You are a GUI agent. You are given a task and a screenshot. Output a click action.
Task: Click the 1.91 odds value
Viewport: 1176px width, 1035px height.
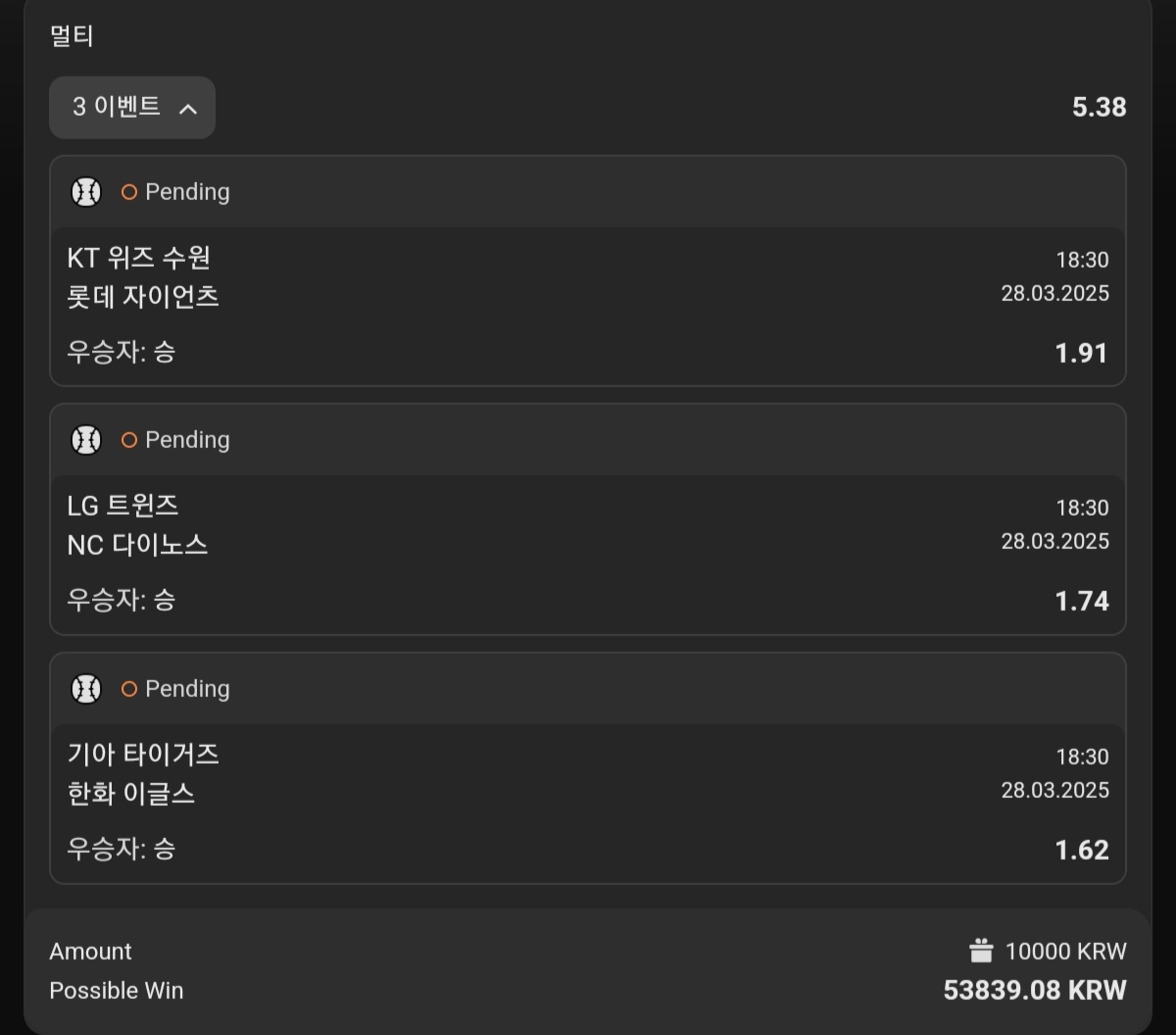1082,353
